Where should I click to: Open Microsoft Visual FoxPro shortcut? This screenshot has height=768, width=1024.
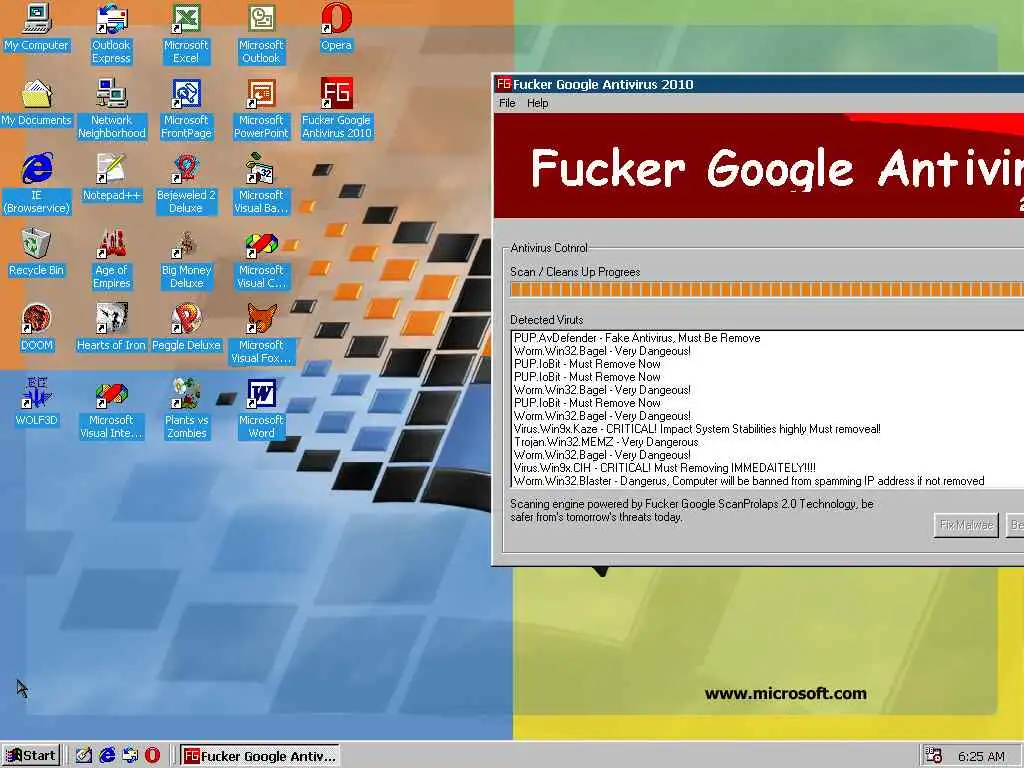[261, 334]
